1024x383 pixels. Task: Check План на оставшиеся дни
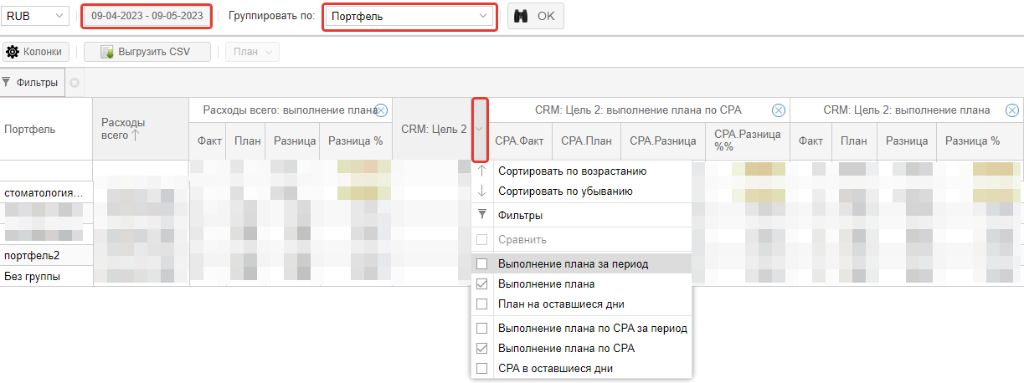(482, 304)
